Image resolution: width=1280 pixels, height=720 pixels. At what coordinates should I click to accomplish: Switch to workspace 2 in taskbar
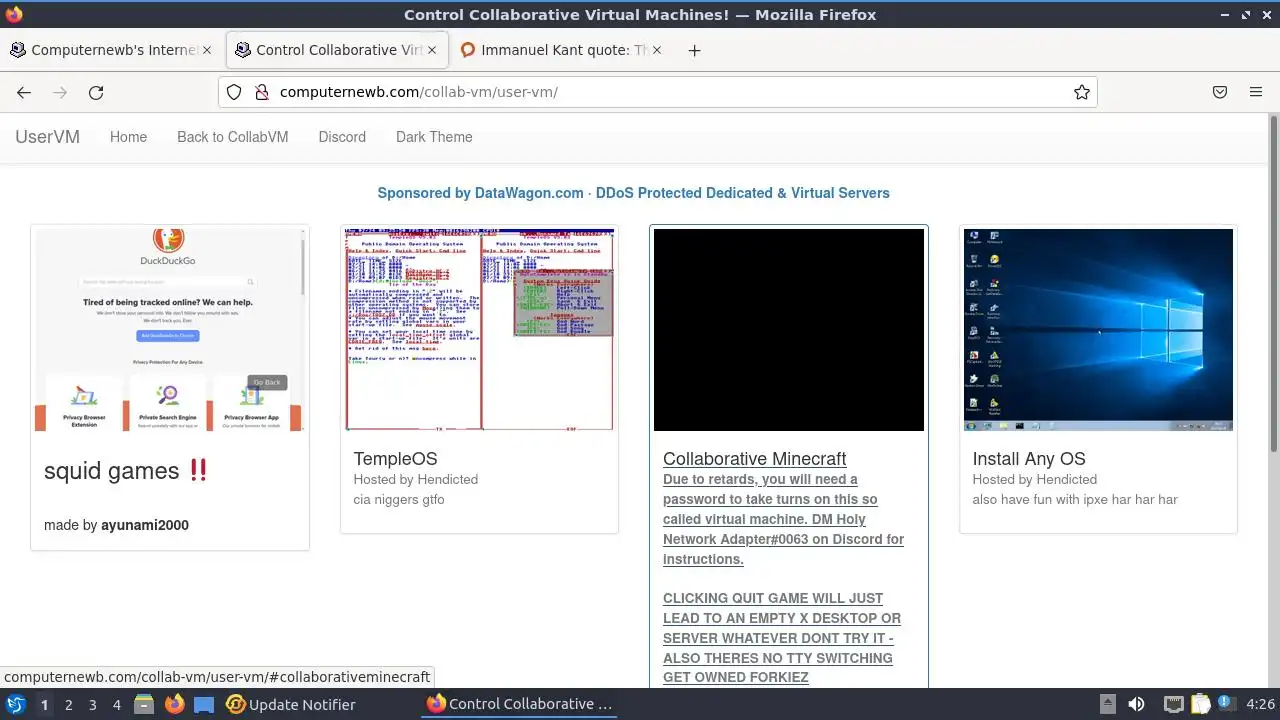click(x=68, y=705)
